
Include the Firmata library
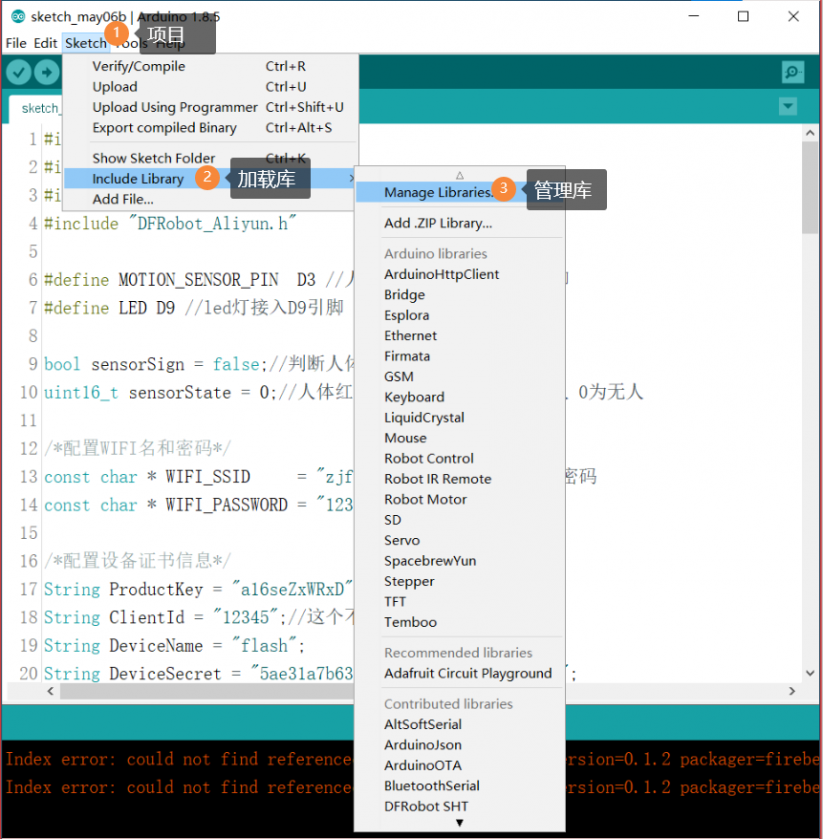460,356
